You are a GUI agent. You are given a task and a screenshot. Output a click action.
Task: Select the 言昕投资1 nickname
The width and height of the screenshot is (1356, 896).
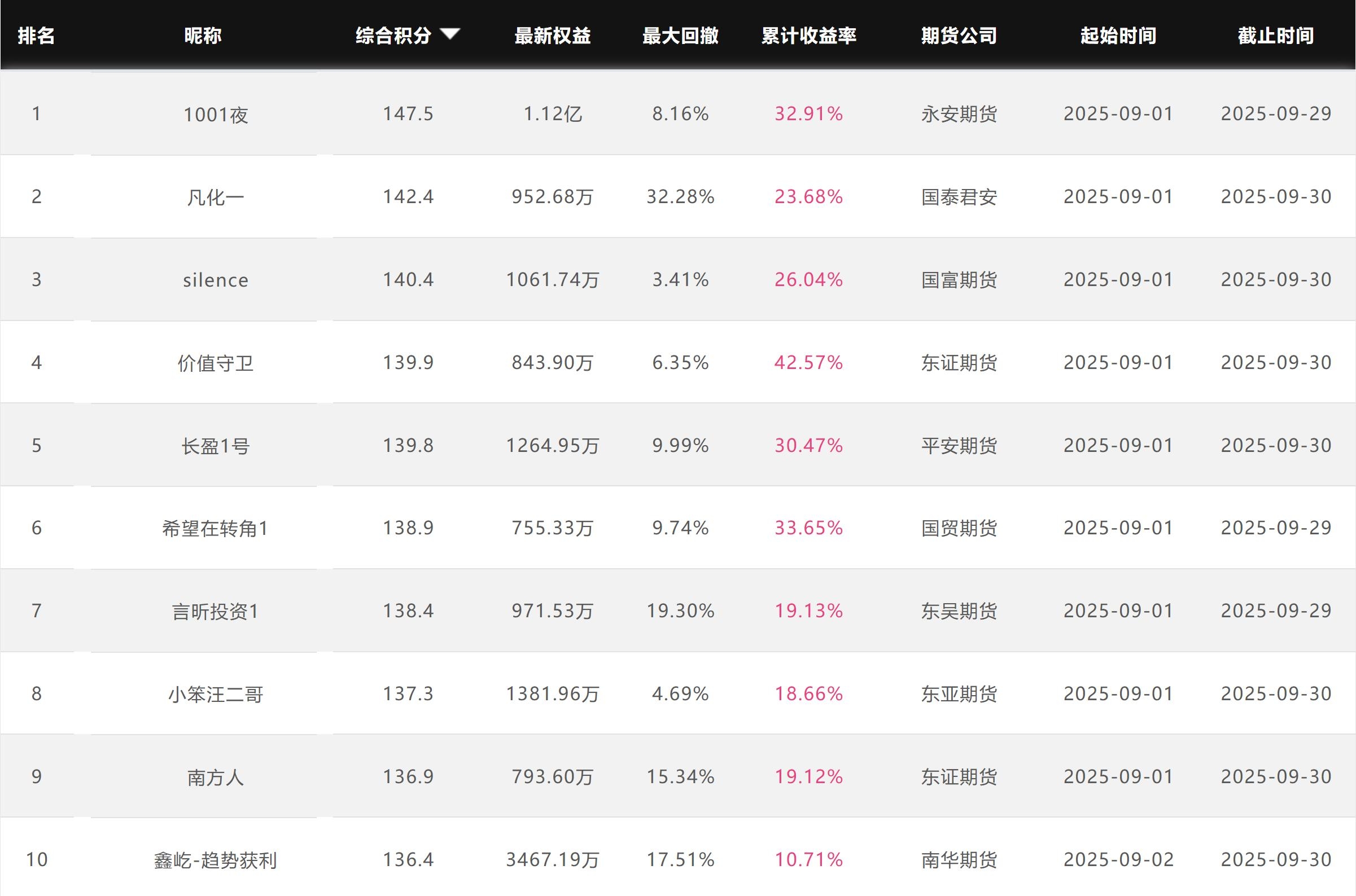point(216,612)
